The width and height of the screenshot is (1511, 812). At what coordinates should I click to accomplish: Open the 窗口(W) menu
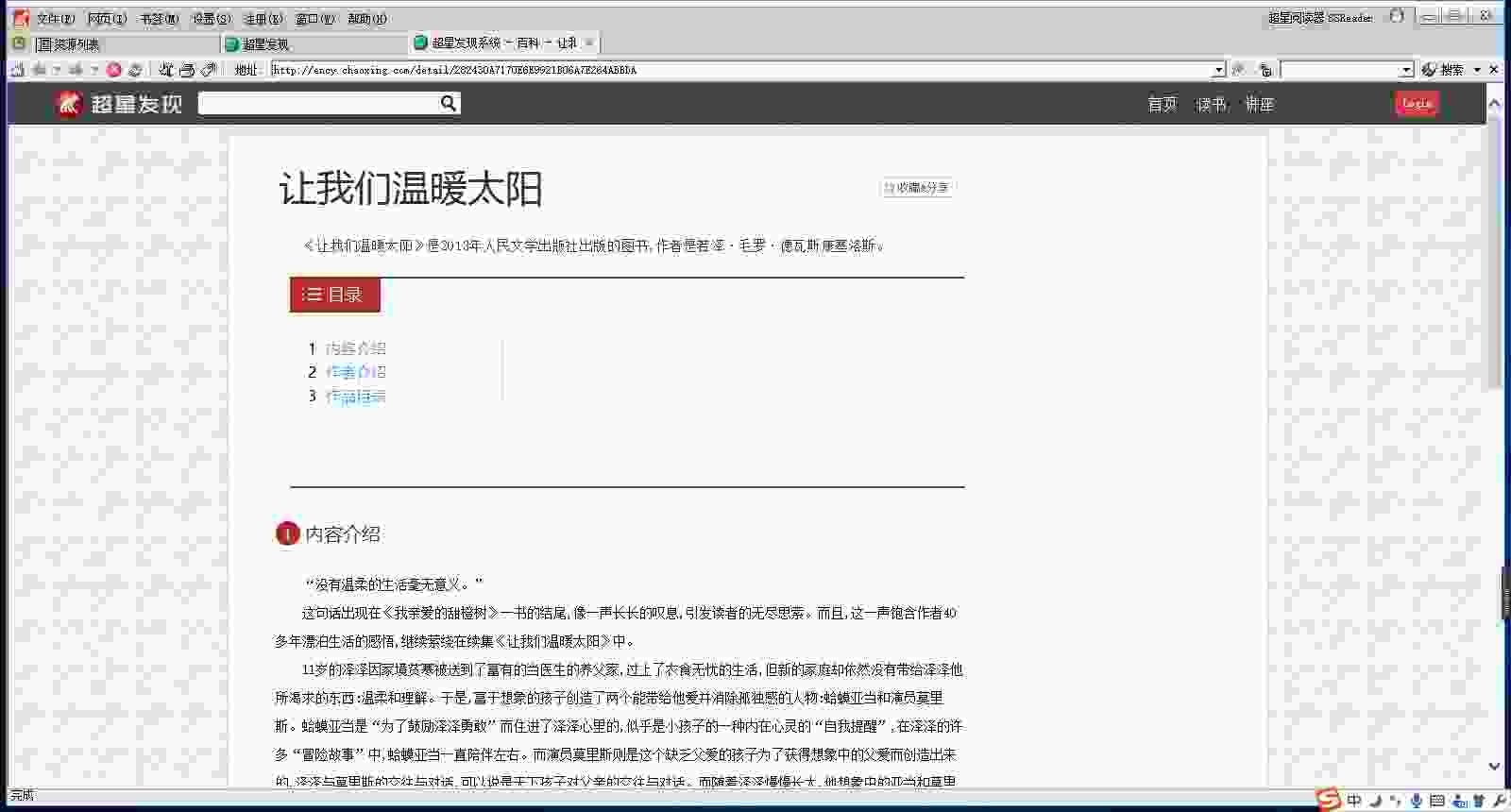(x=314, y=18)
